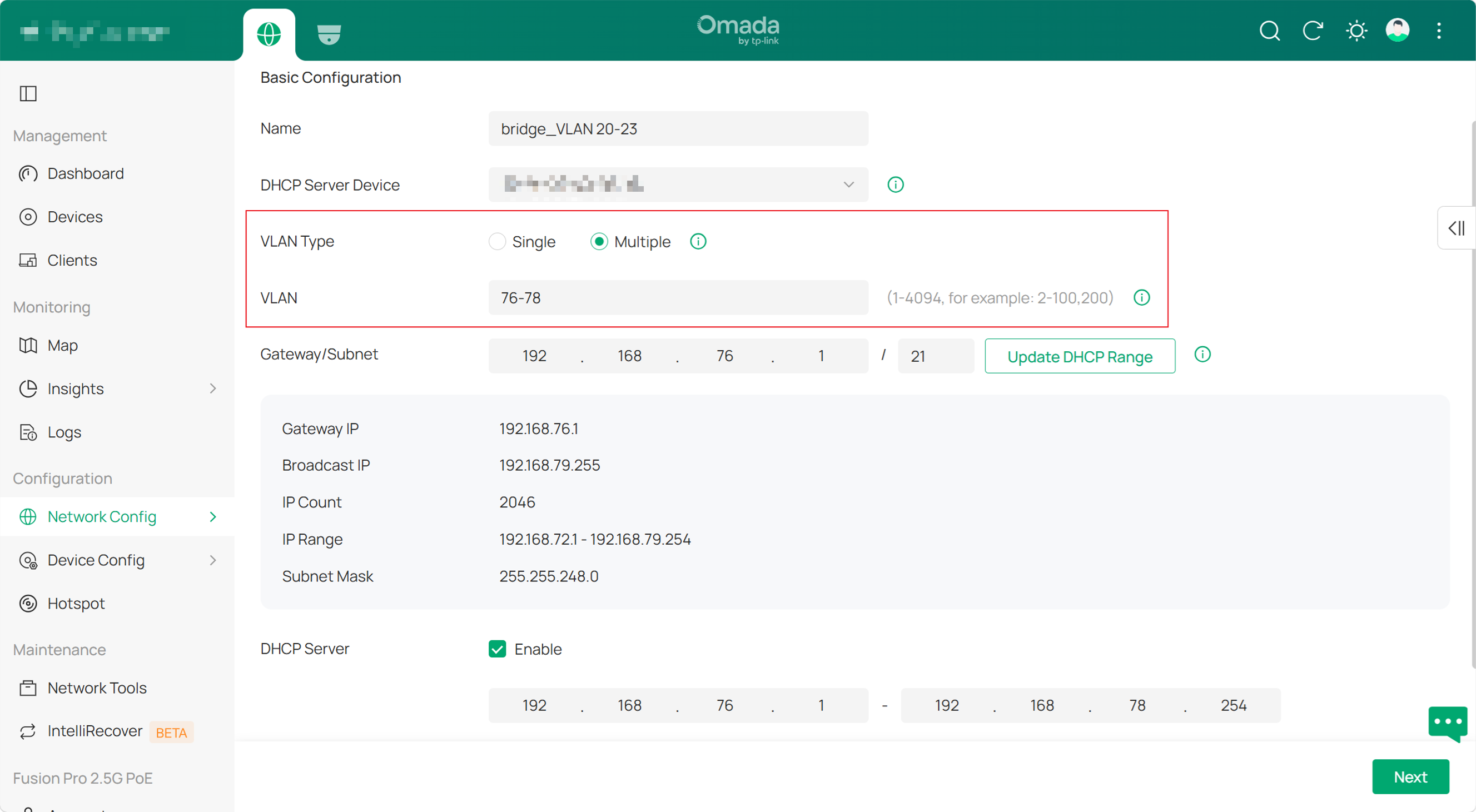This screenshot has height=812, width=1476.
Task: Edit DHCP range start last octet 1
Action: 821,705
